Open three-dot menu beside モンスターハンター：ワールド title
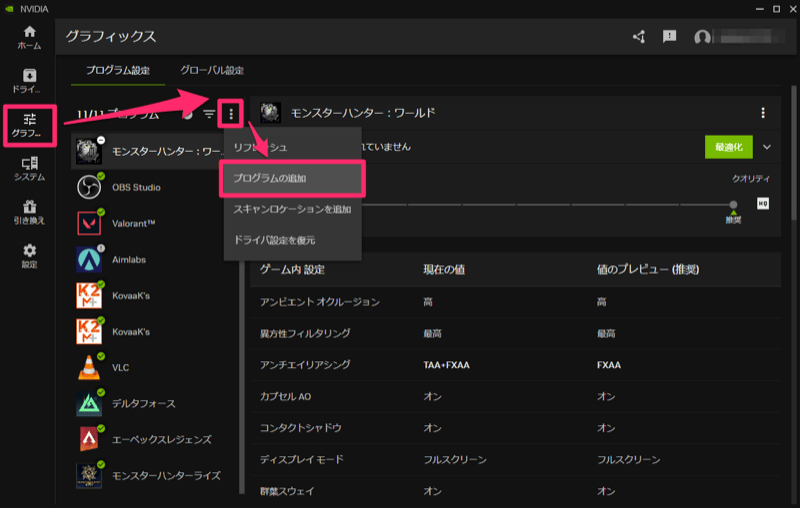Image resolution: width=800 pixels, height=508 pixels. pos(763,113)
